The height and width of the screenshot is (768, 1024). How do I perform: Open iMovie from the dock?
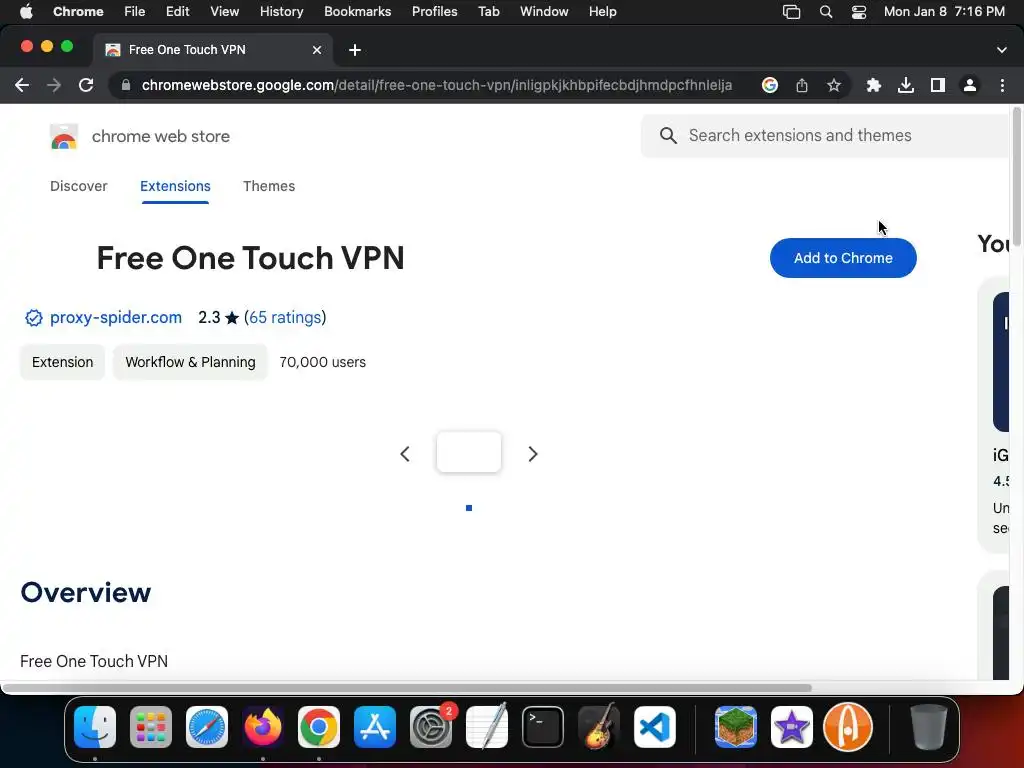(x=792, y=727)
